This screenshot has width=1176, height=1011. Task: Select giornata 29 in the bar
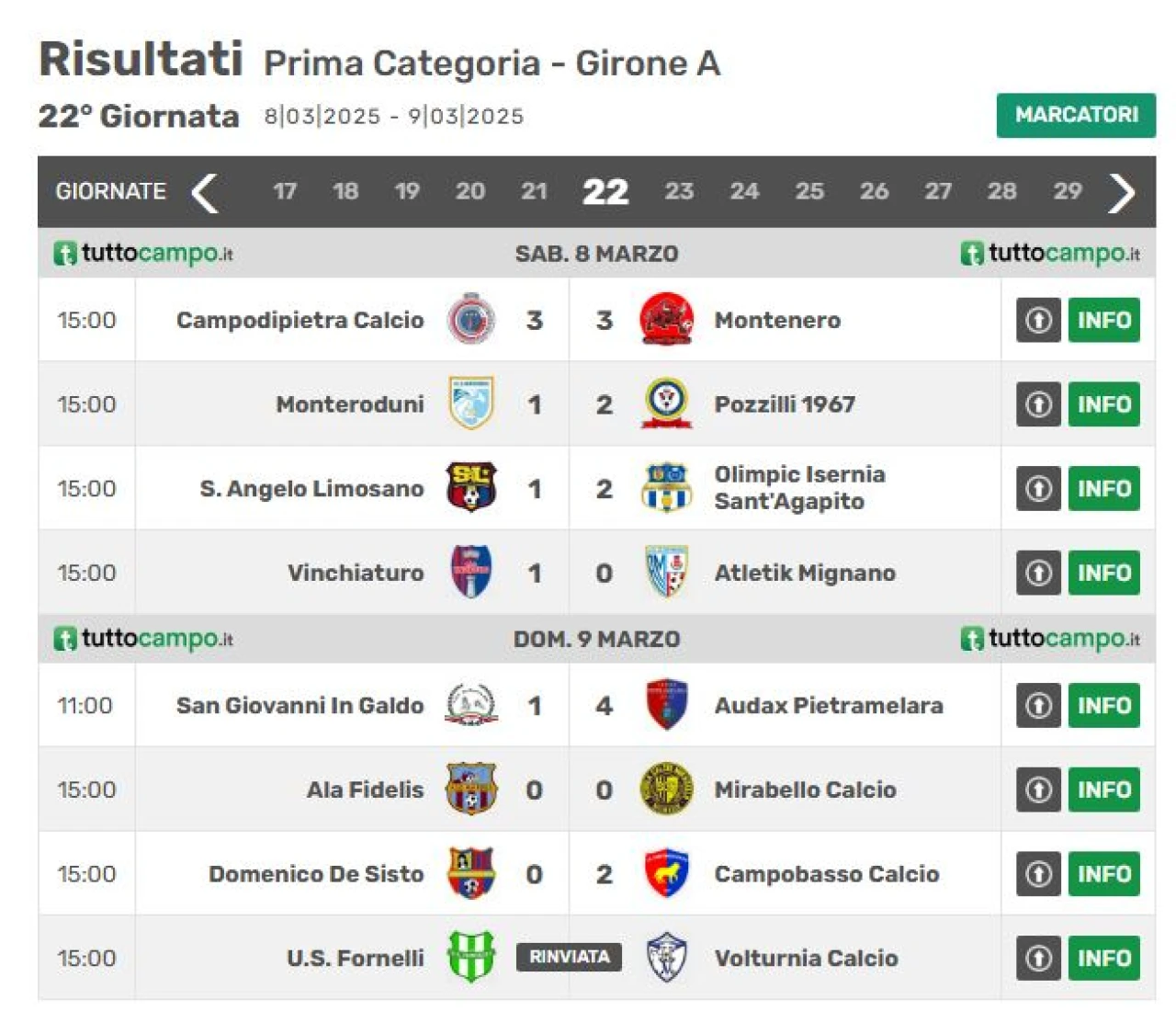pyautogui.click(x=1067, y=191)
